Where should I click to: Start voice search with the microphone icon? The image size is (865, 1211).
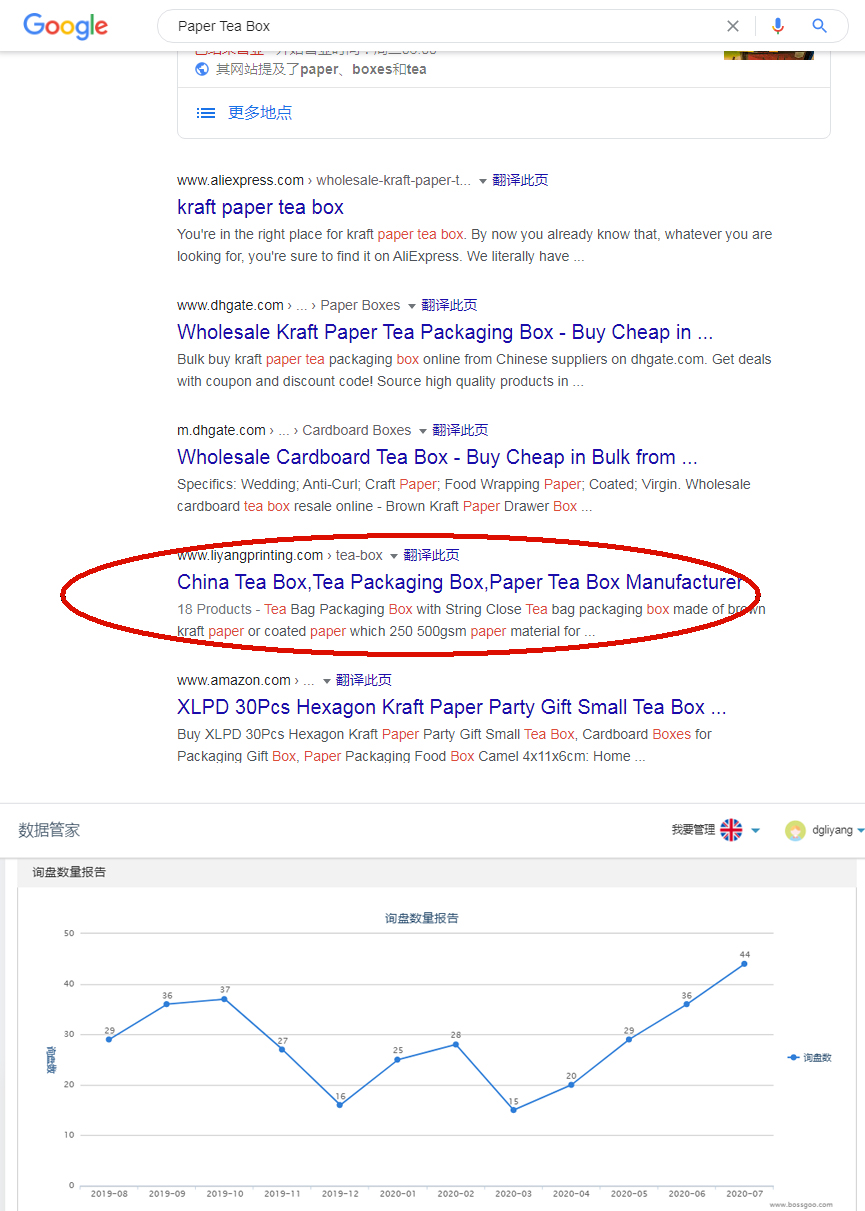(778, 26)
